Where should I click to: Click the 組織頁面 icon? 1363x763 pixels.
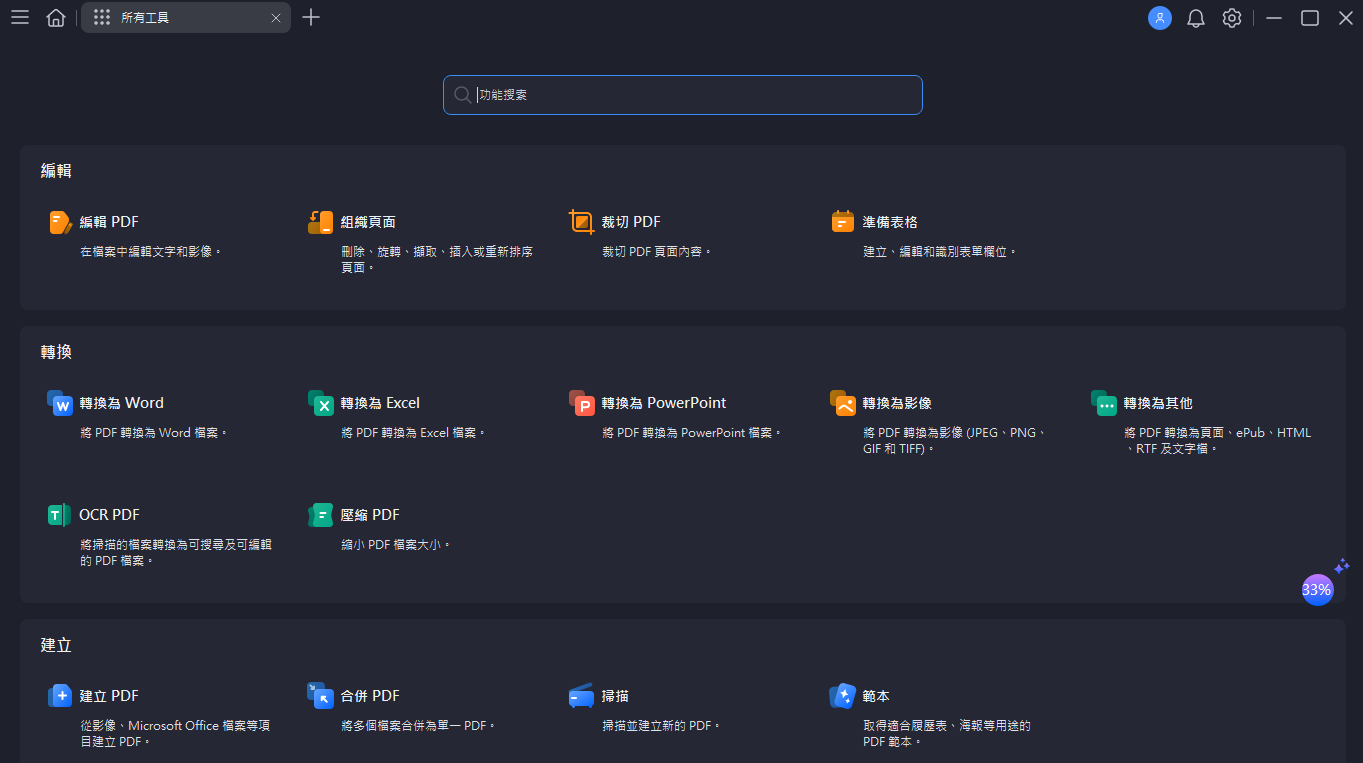point(320,222)
